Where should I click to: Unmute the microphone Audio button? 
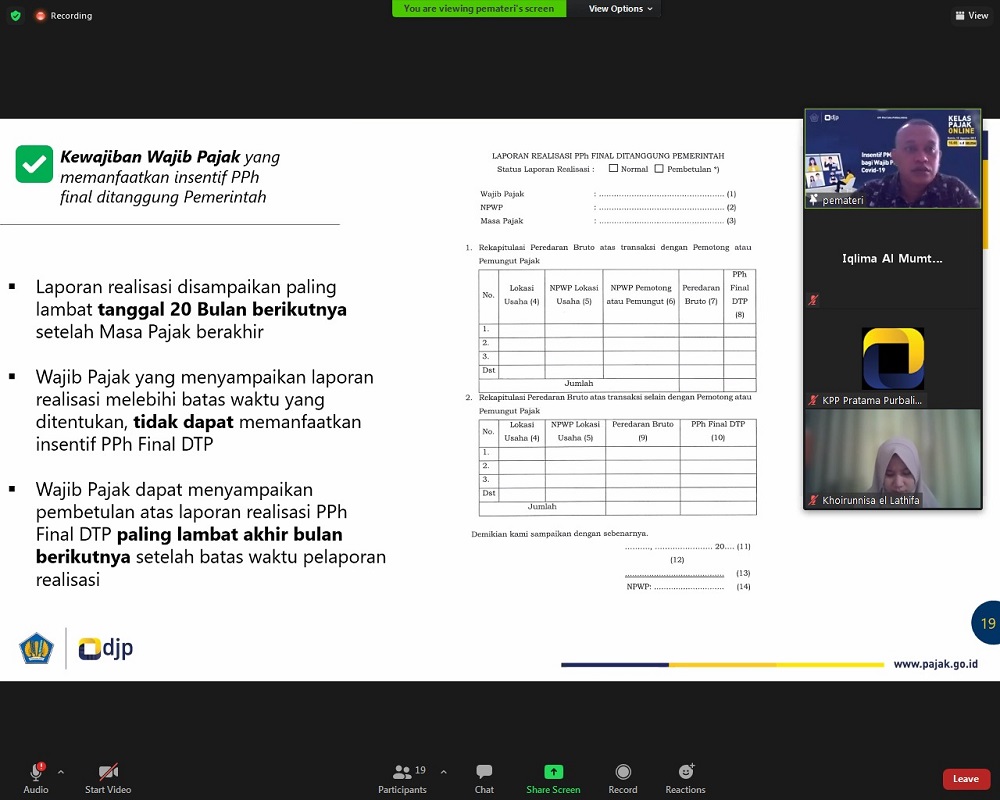click(x=36, y=773)
